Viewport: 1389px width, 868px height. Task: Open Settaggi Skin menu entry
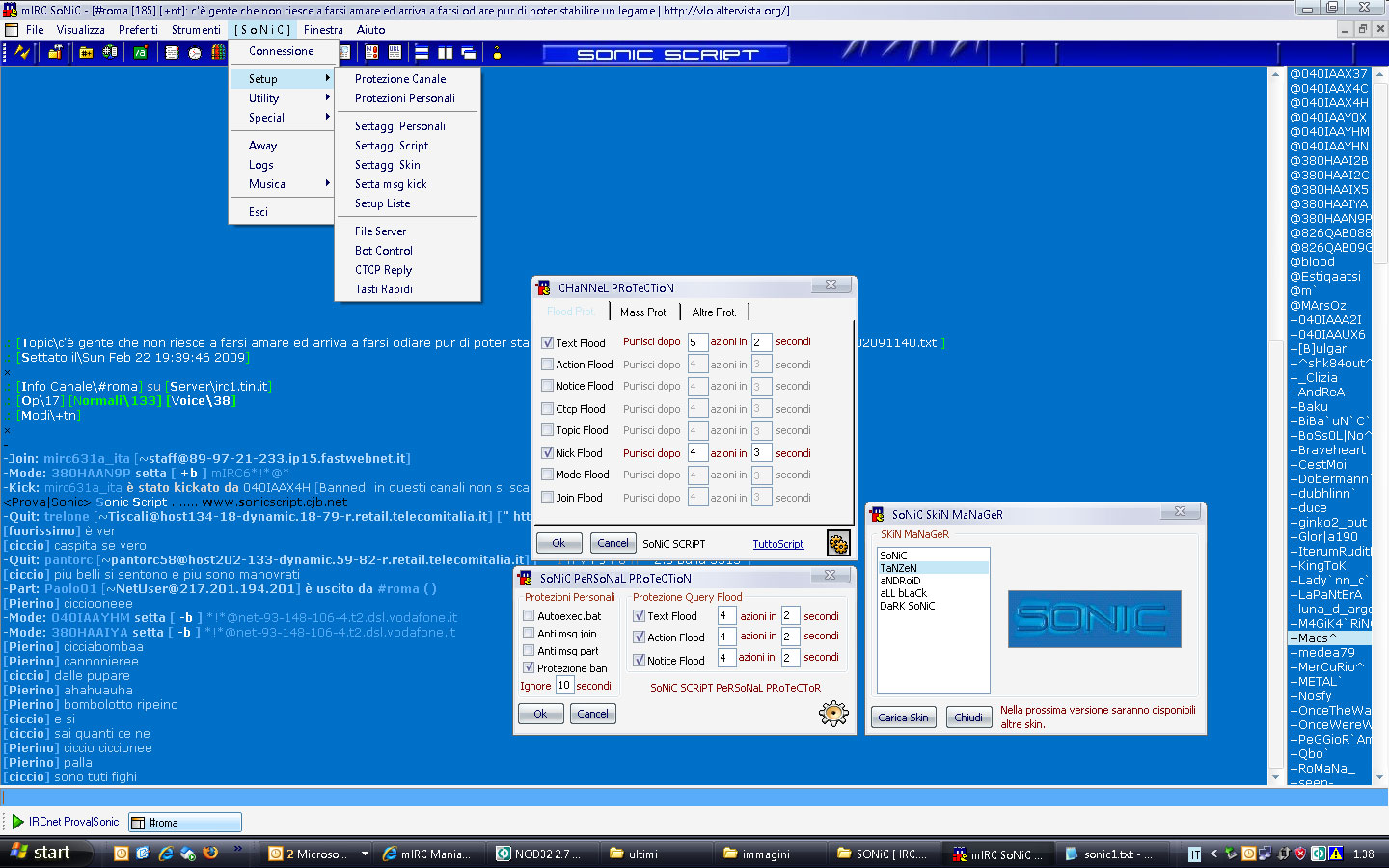[387, 165]
